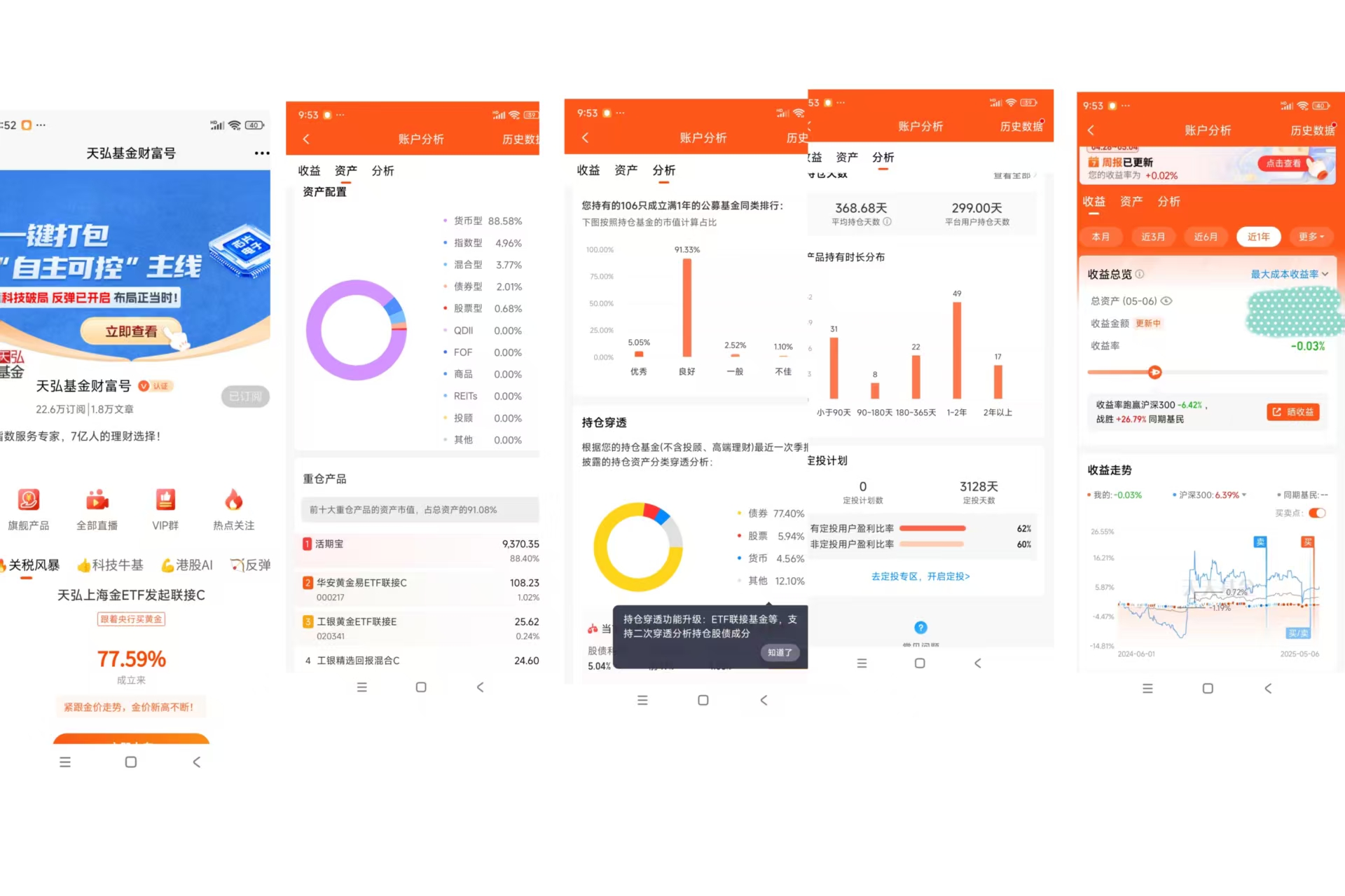
Task: Open the 热点关注 flame icon
Action: [x=234, y=500]
